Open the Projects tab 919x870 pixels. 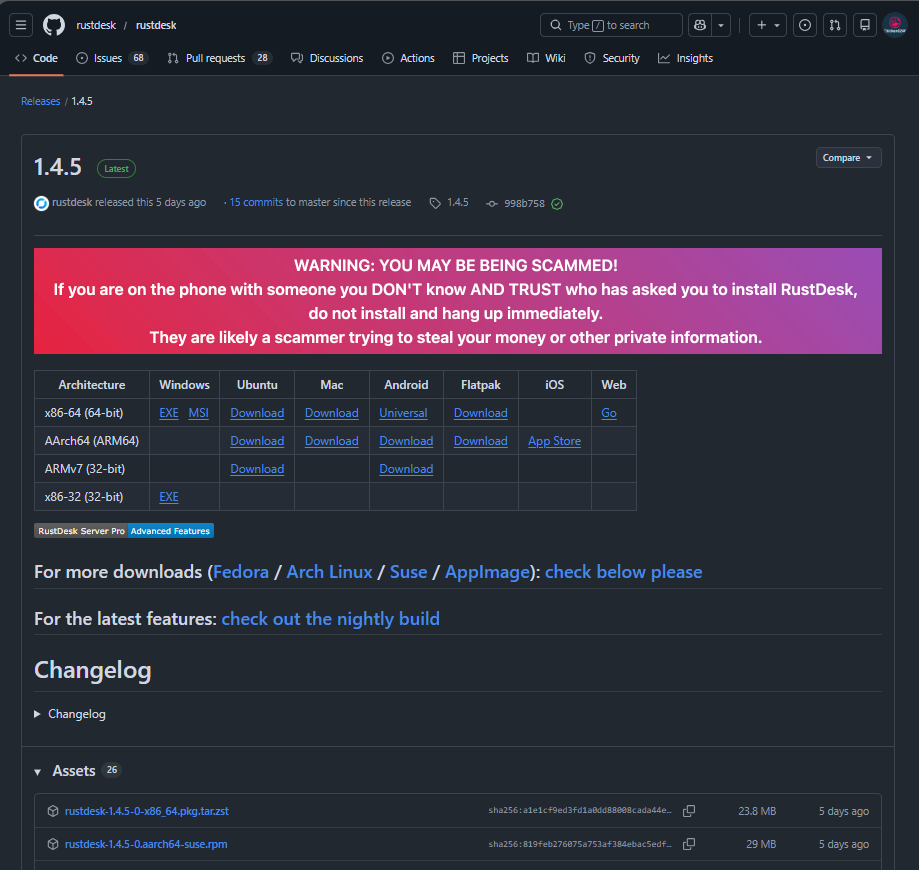(481, 58)
